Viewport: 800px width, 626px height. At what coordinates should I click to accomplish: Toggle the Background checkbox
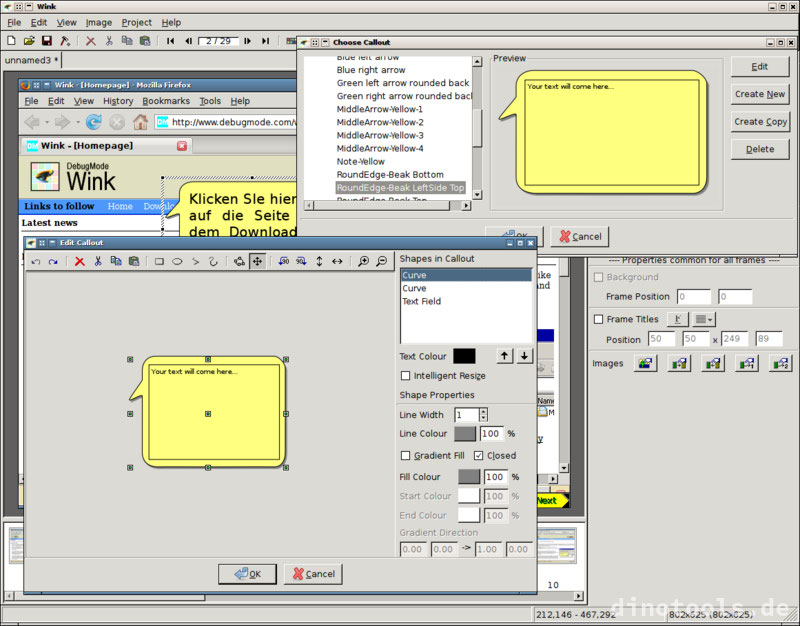tap(598, 277)
